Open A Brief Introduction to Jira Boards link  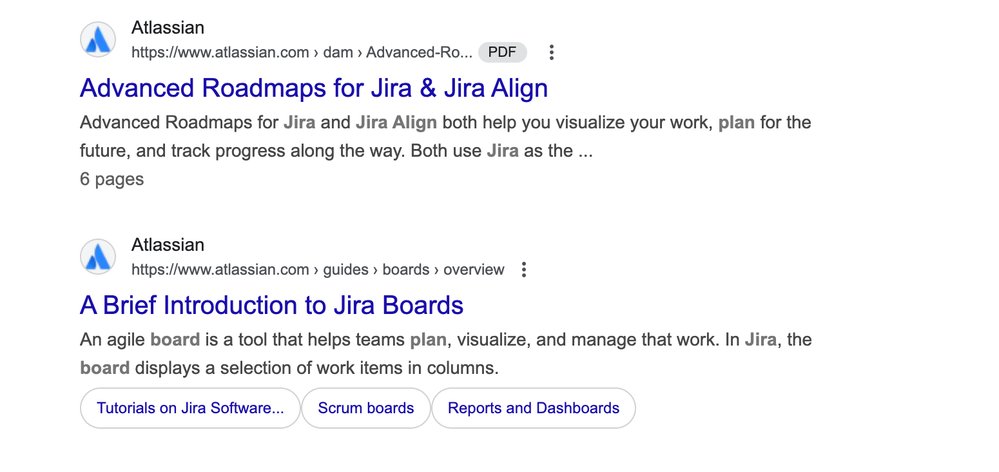pyautogui.click(x=271, y=305)
